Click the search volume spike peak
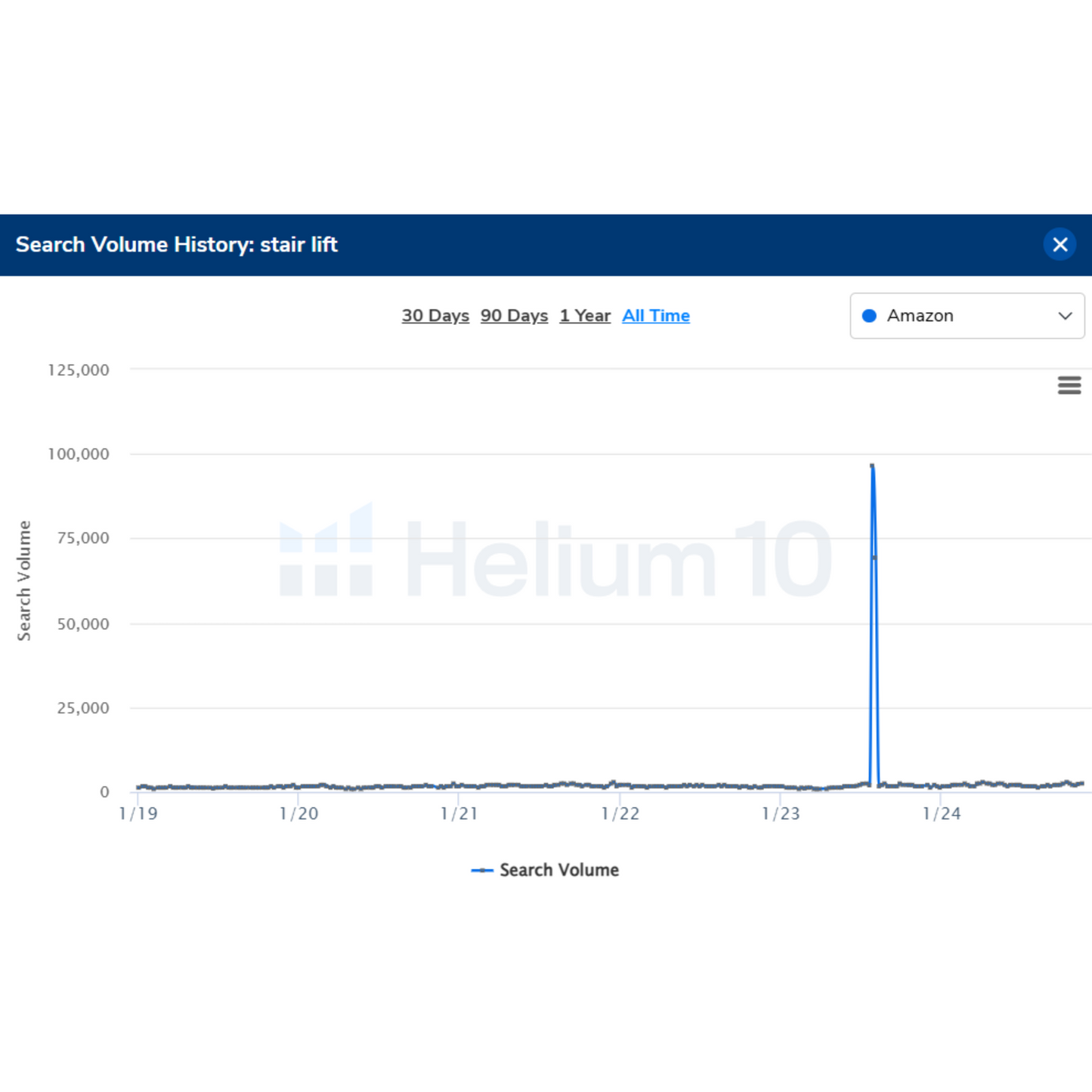1092x1092 pixels. [872, 466]
